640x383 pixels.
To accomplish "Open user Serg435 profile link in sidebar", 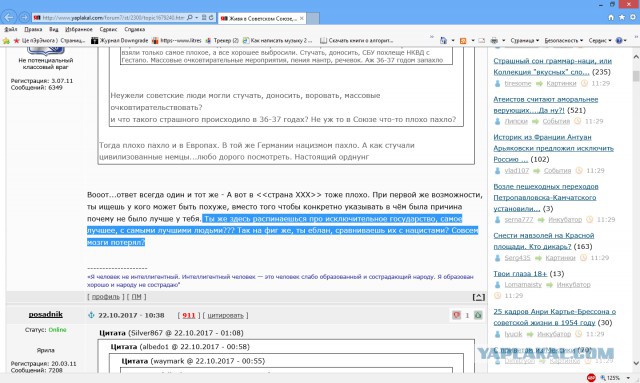I will 517,258.
